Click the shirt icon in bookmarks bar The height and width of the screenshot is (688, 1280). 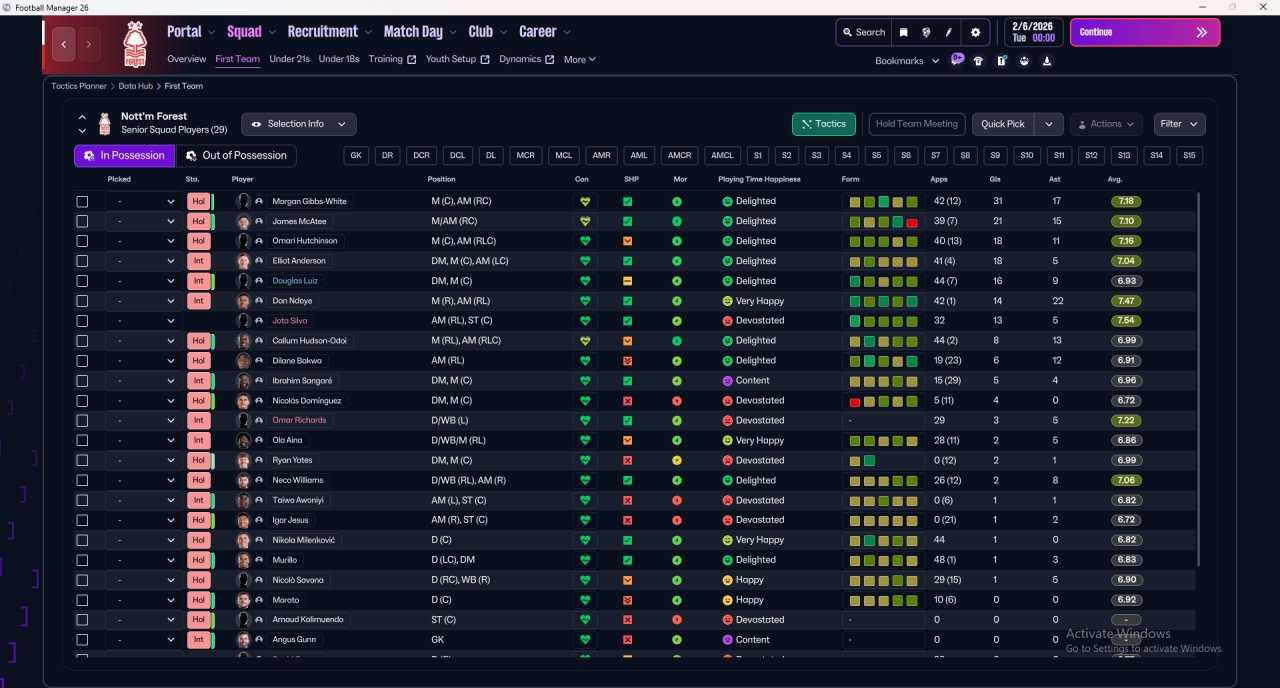[978, 61]
